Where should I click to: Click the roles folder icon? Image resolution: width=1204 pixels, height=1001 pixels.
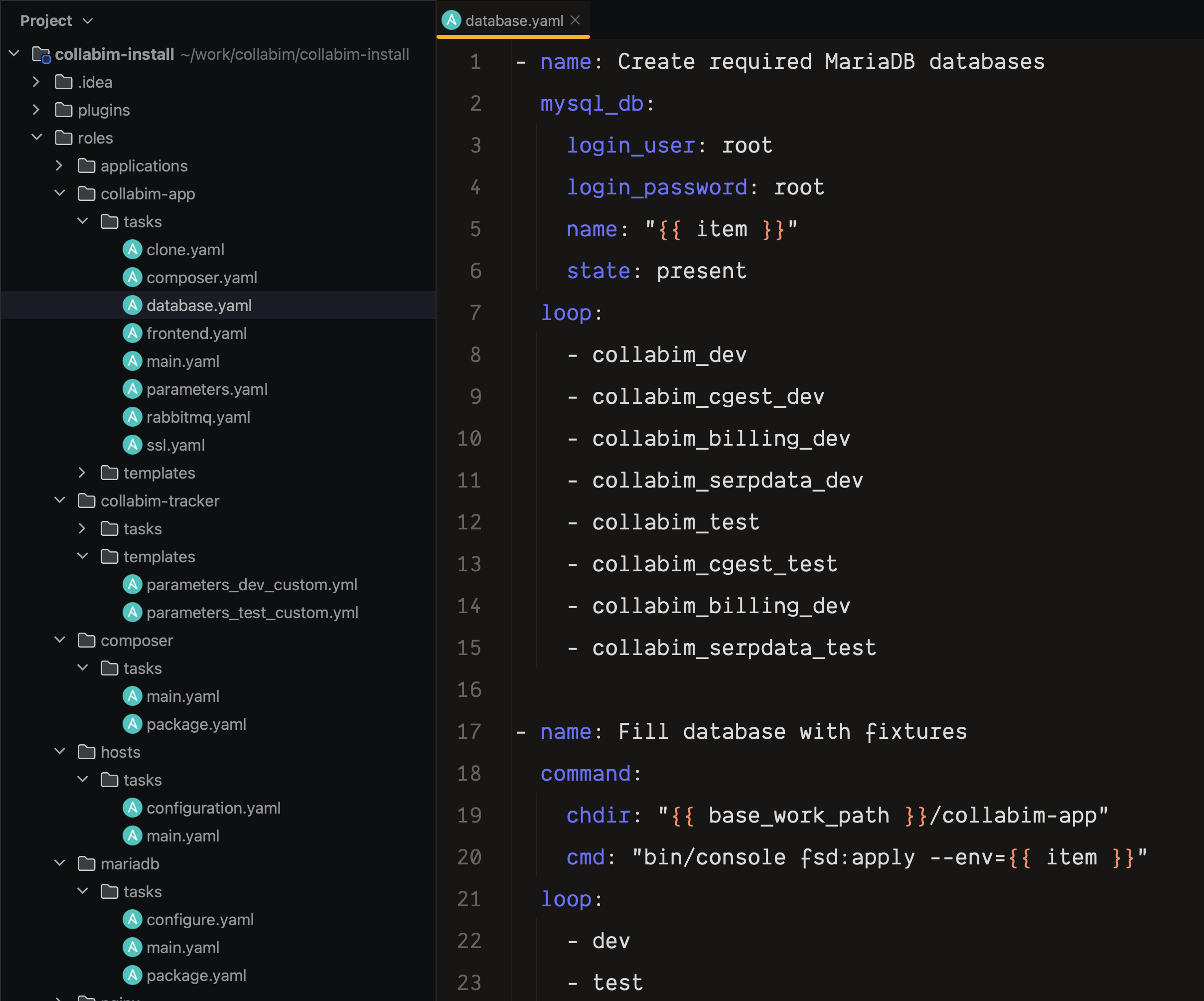click(x=64, y=138)
